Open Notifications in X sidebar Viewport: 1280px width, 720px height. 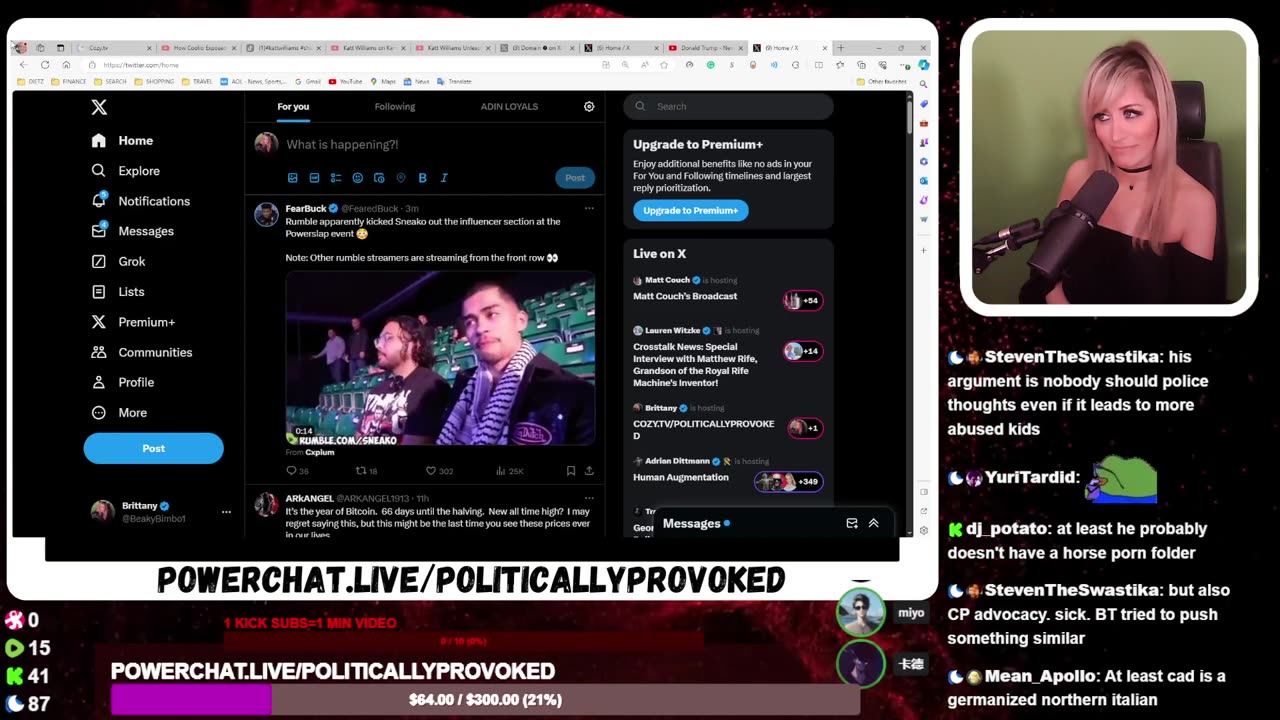[x=140, y=201]
